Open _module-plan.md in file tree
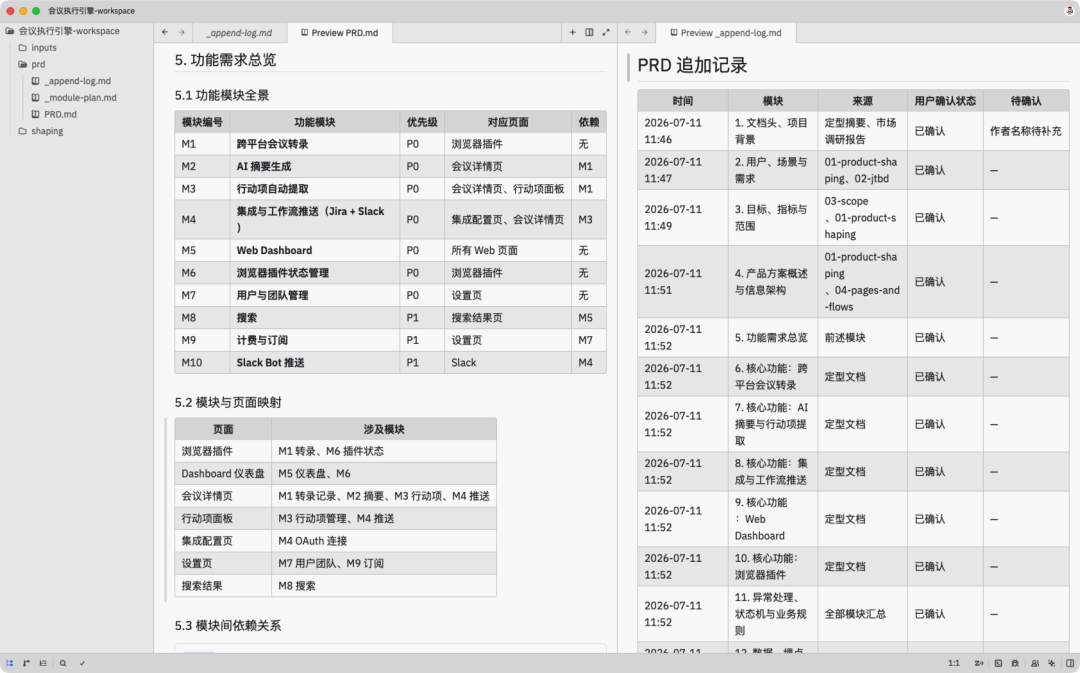The image size is (1080, 673). pos(80,97)
